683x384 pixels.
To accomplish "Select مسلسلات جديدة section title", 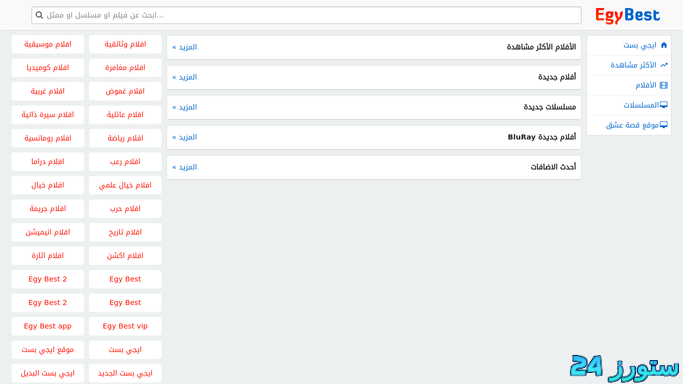I will 550,107.
